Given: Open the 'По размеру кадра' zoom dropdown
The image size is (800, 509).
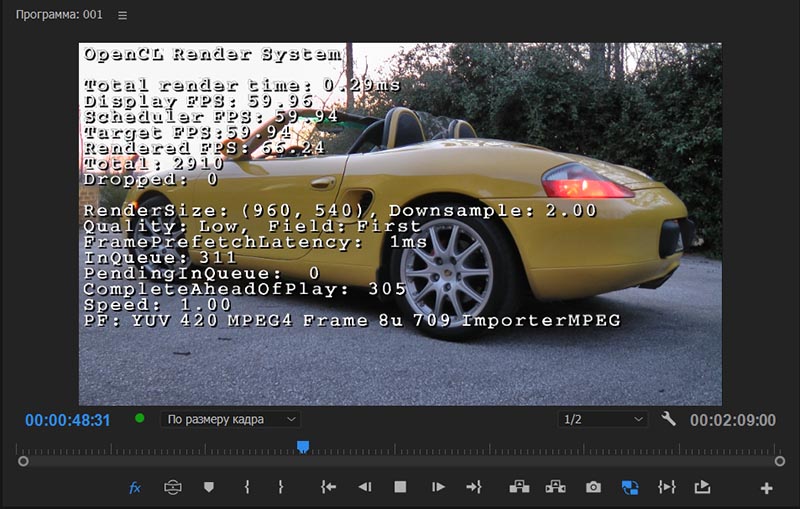Looking at the screenshot, I should click(x=231, y=419).
